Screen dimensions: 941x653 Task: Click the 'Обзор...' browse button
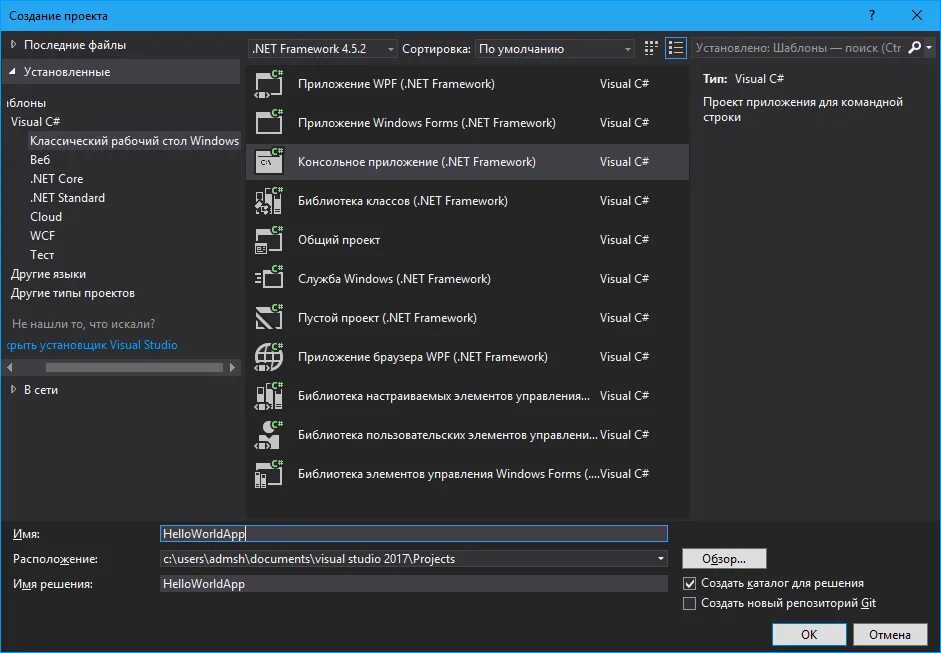coord(724,559)
